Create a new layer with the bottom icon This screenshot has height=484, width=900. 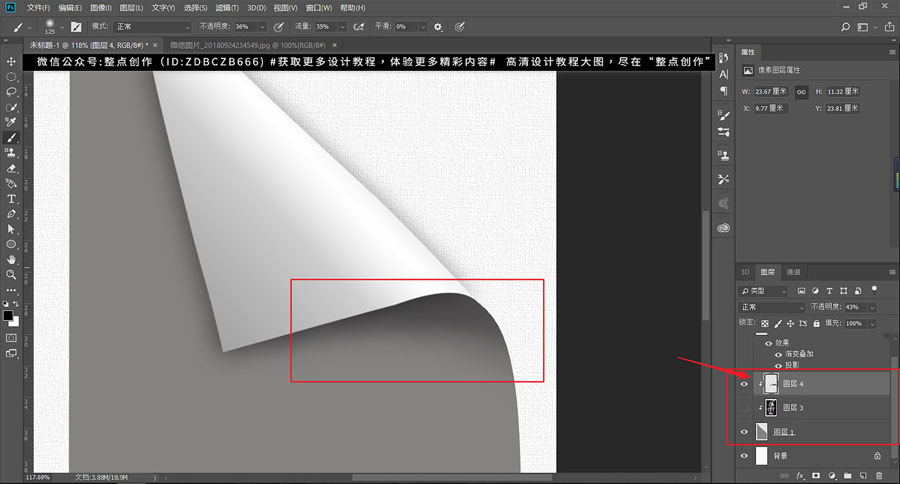861,475
